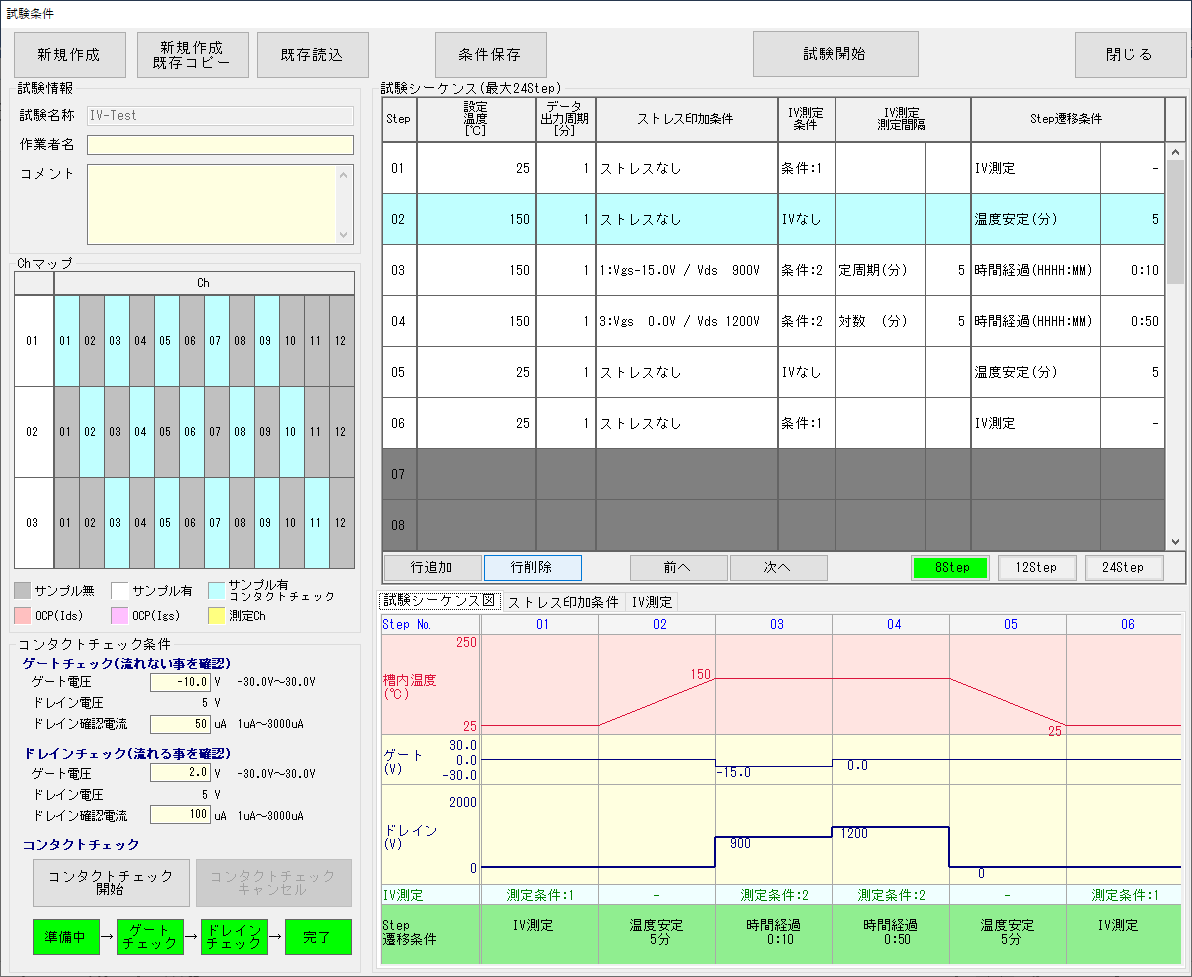Click the サンプル有コンタクトチェック cyan legend swatch
The height and width of the screenshot is (977, 1192).
[217, 590]
